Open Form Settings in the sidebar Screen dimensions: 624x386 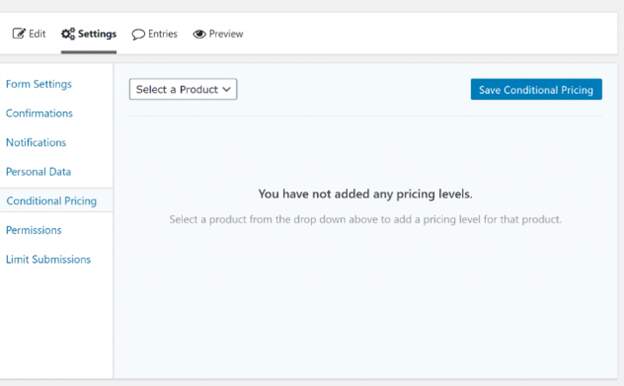pyautogui.click(x=39, y=84)
